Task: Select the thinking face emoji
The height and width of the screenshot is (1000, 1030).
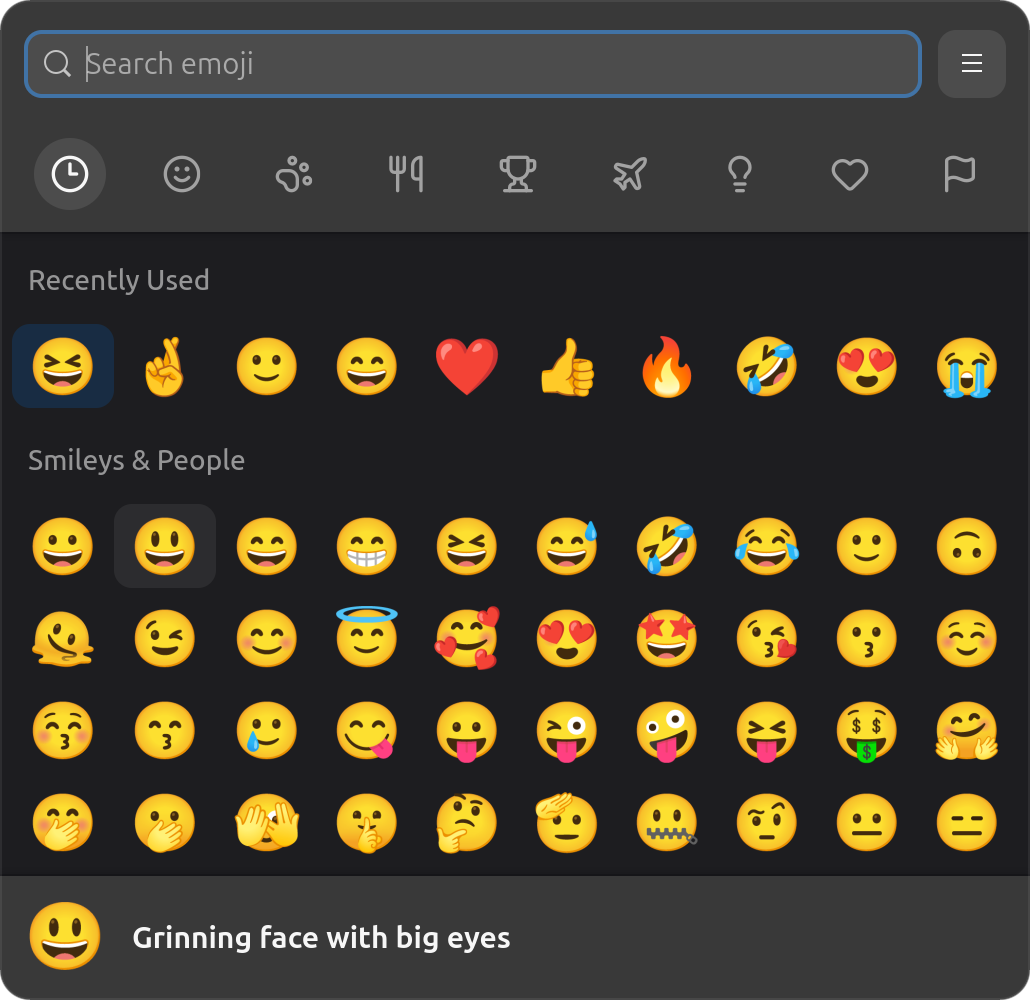Action: [467, 822]
